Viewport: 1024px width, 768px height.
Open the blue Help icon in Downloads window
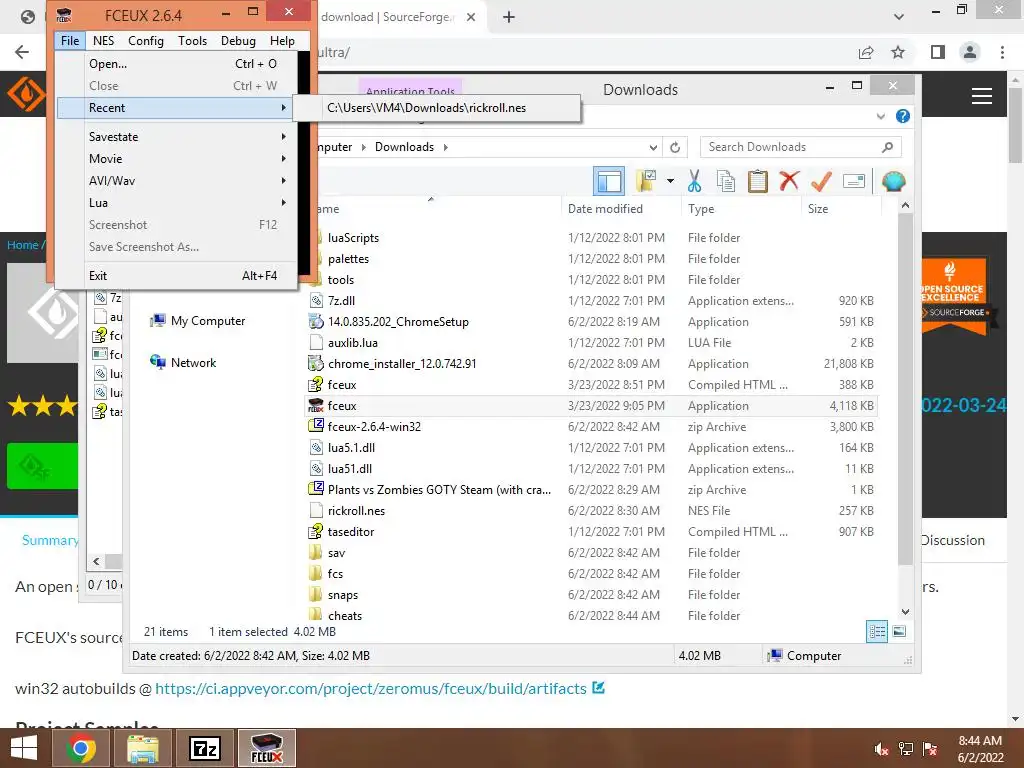pos(903,116)
